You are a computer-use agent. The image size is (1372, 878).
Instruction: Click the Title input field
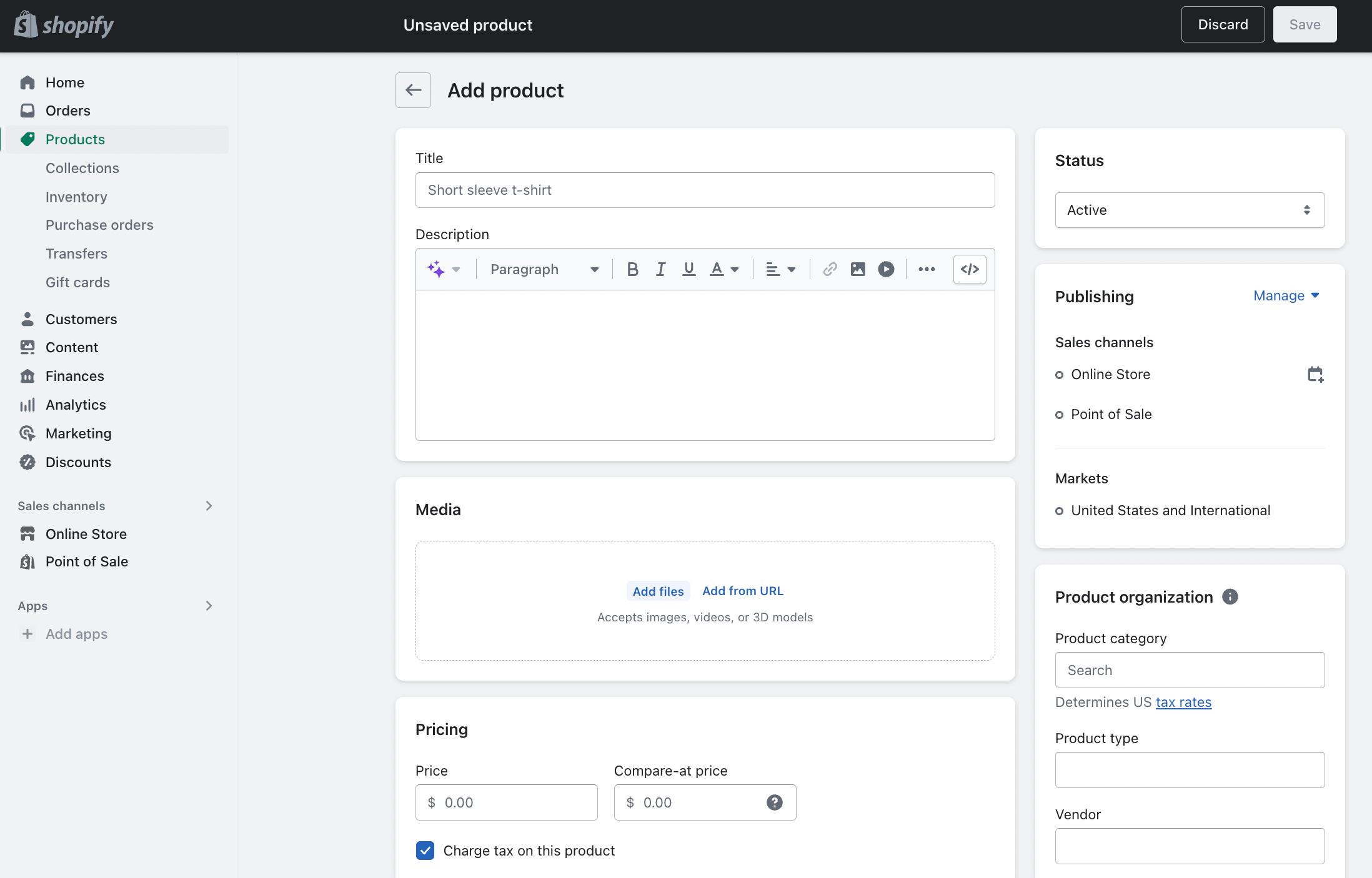(705, 190)
